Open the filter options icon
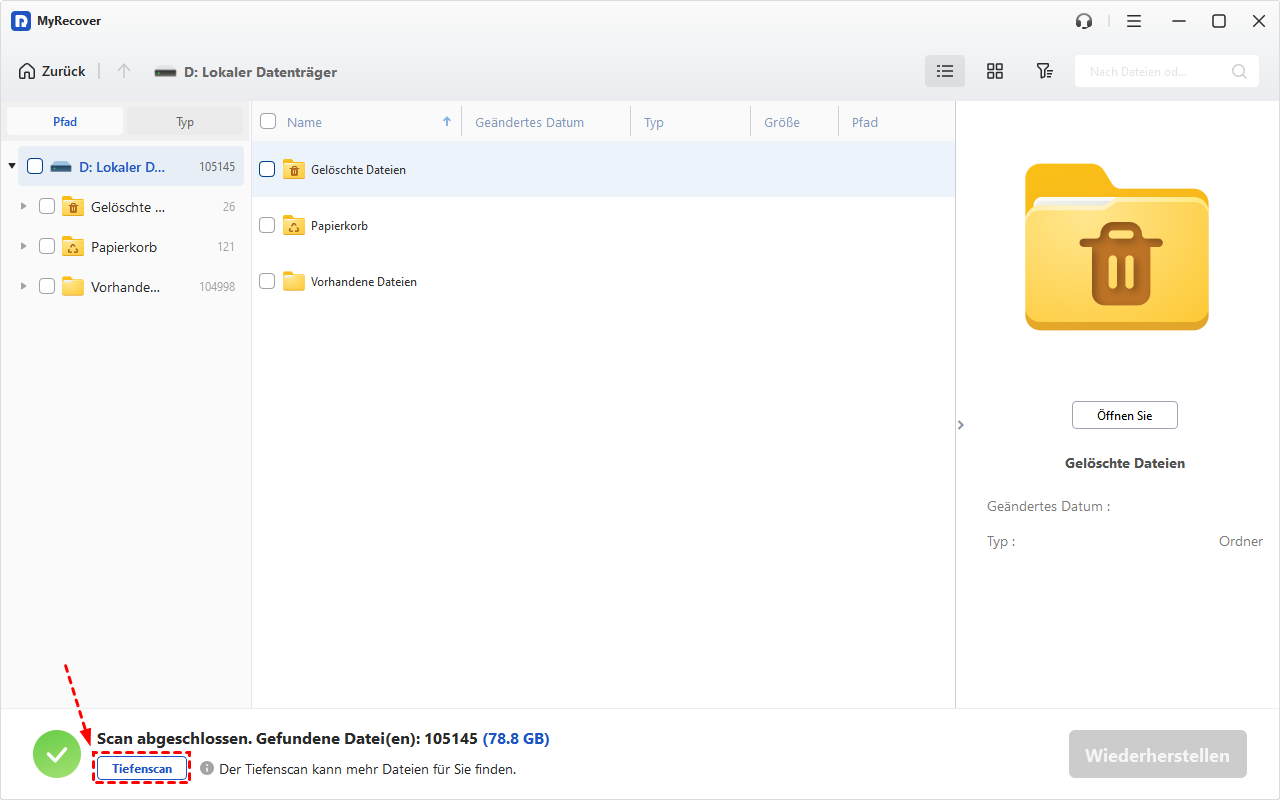1280x800 pixels. [x=1044, y=71]
